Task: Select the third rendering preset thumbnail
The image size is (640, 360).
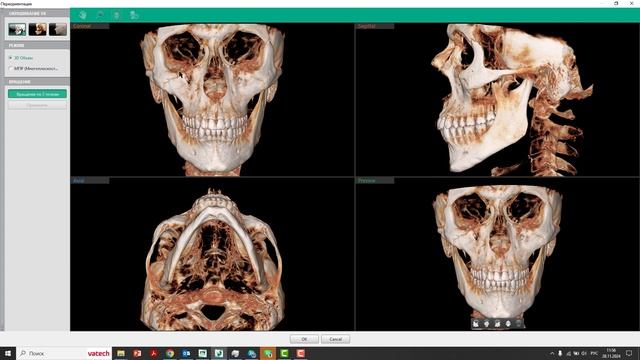Action: (x=58, y=29)
